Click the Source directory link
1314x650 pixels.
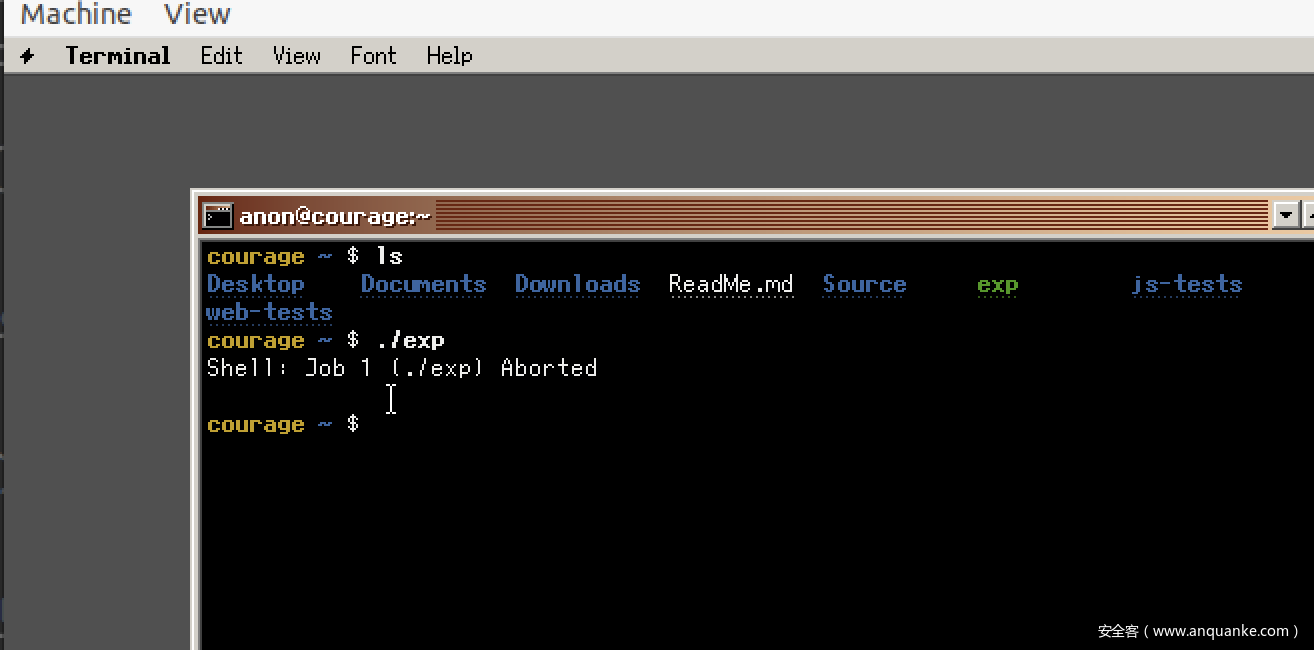point(864,285)
